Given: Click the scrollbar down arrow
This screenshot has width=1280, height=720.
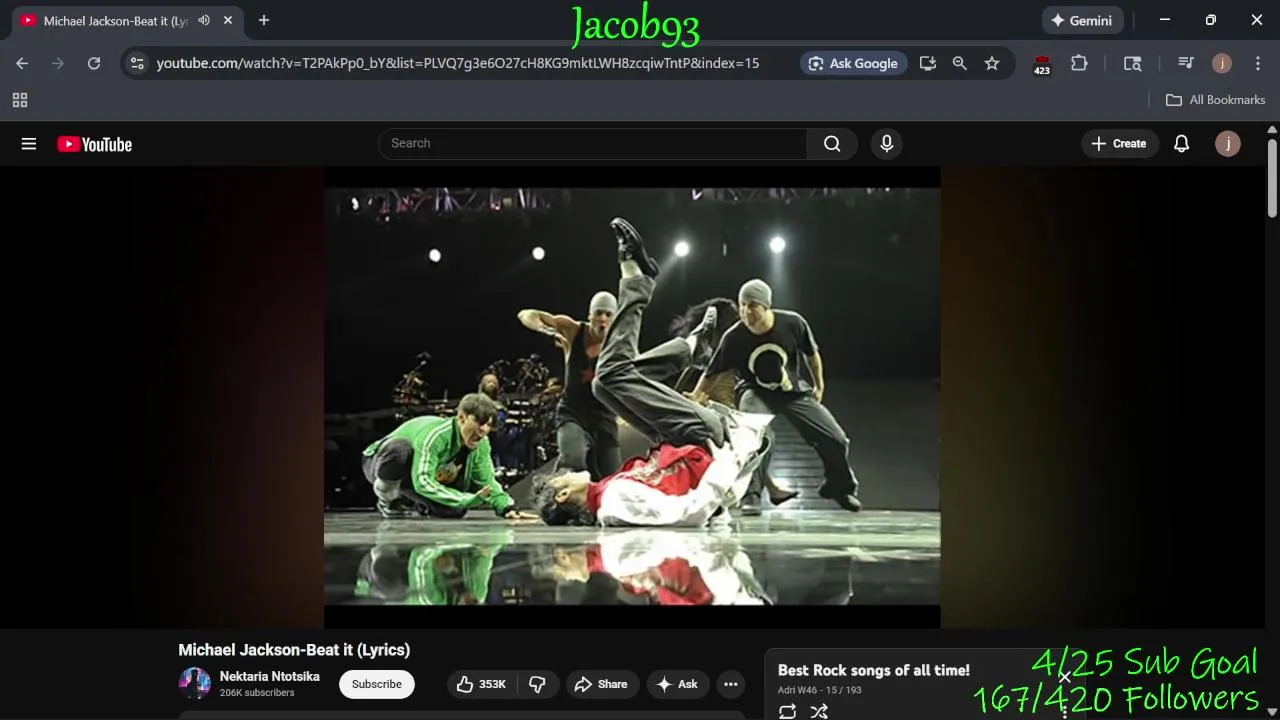Looking at the screenshot, I should click(x=1272, y=712).
